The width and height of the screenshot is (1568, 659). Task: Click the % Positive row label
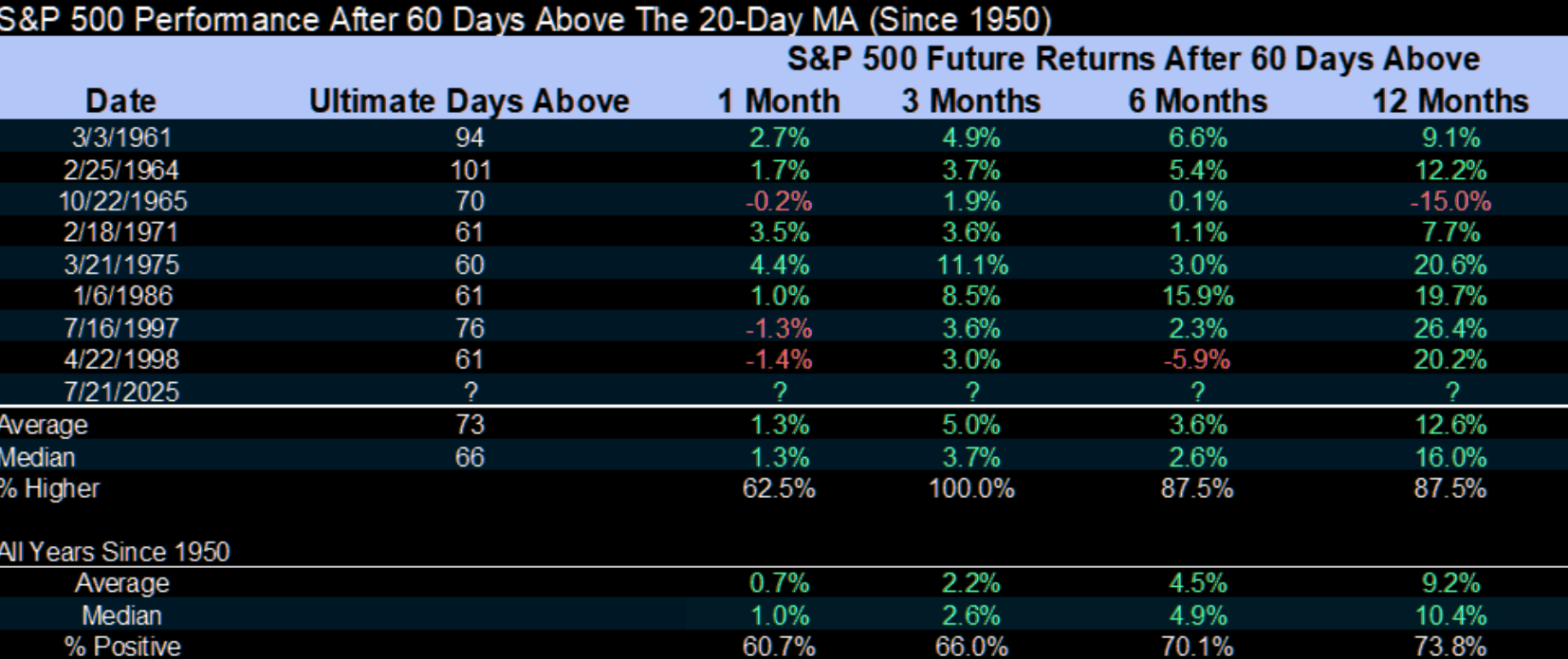121,646
